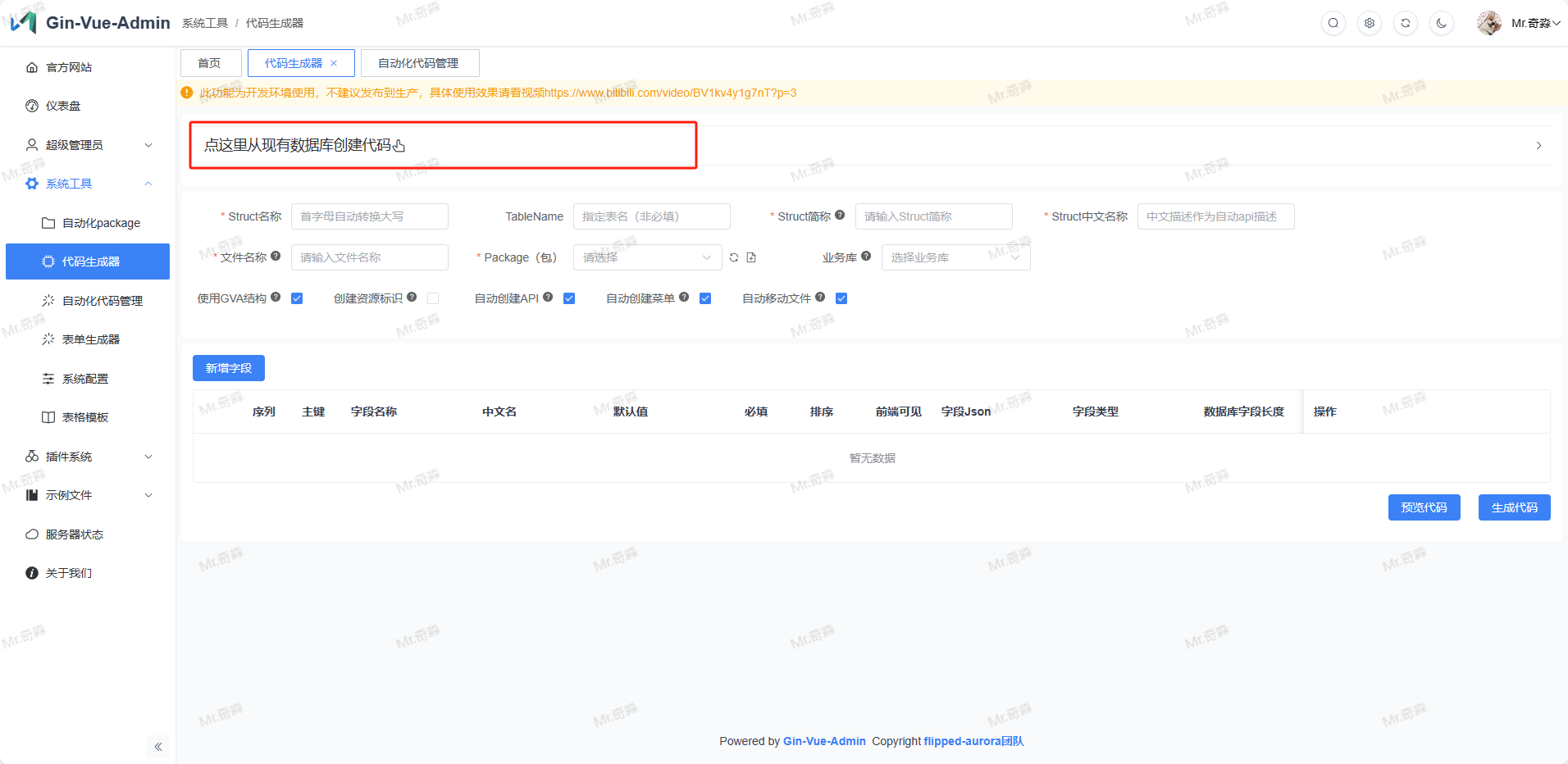Enable the 创建资源标识 checkbox

pos(433,298)
